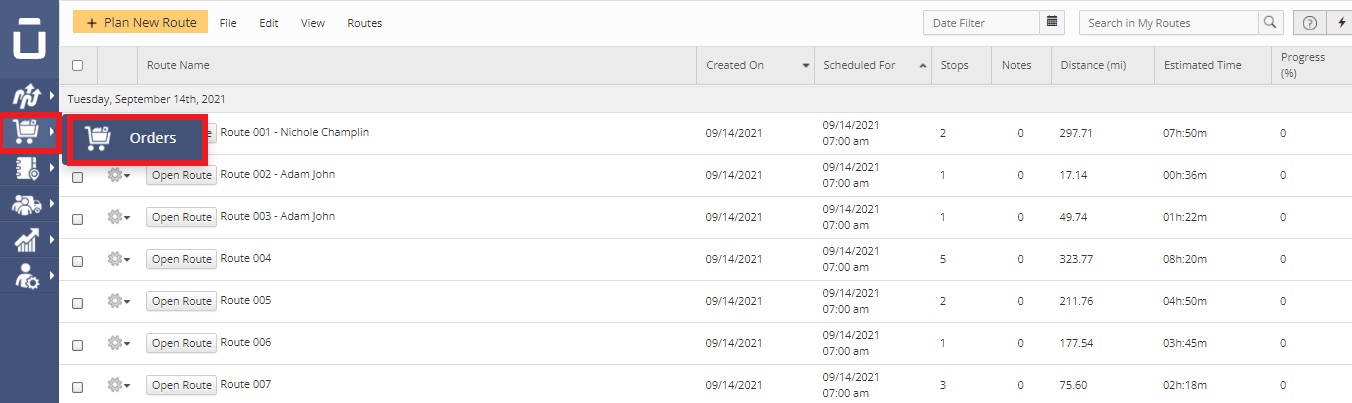
Task: Open the team and vehicles sidebar icon
Action: pyautogui.click(x=25, y=205)
